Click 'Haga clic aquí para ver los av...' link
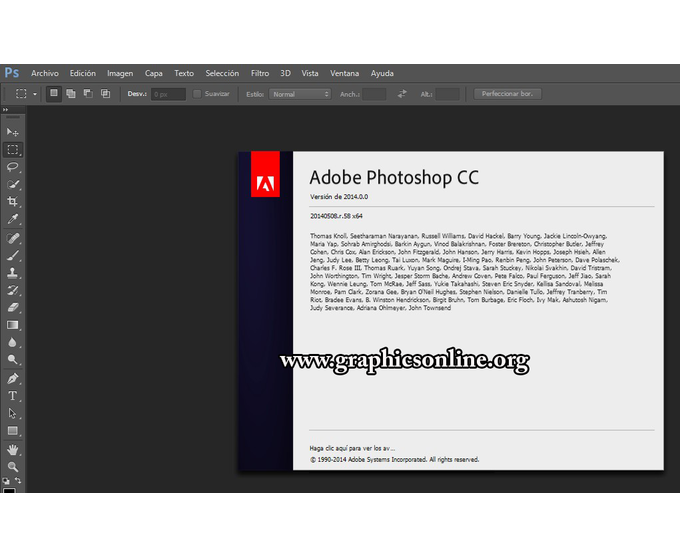Viewport: 680px width, 556px height. pos(352,448)
